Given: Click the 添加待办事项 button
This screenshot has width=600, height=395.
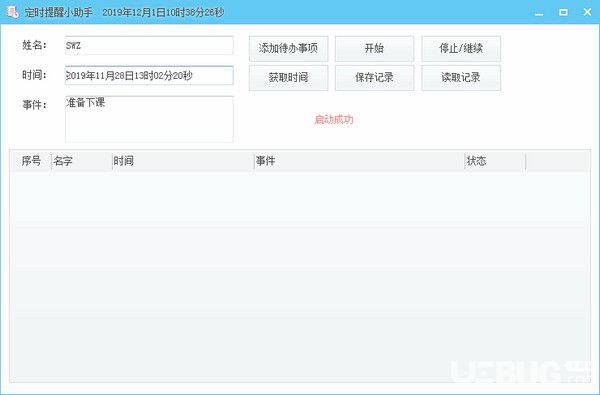Looking at the screenshot, I should [x=289, y=49].
